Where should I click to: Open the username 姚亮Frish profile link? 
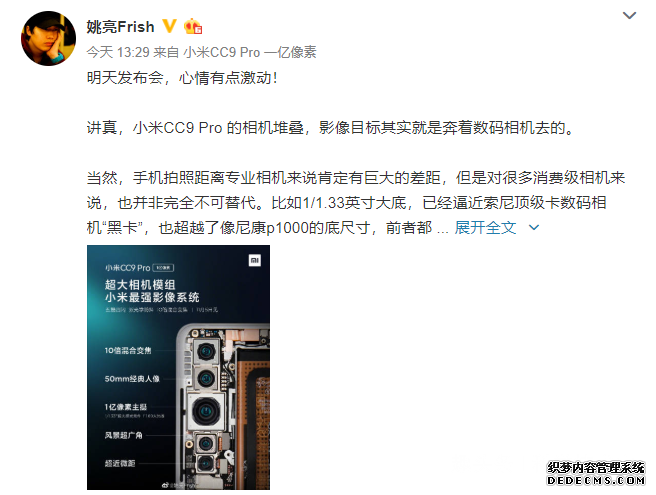[x=120, y=27]
